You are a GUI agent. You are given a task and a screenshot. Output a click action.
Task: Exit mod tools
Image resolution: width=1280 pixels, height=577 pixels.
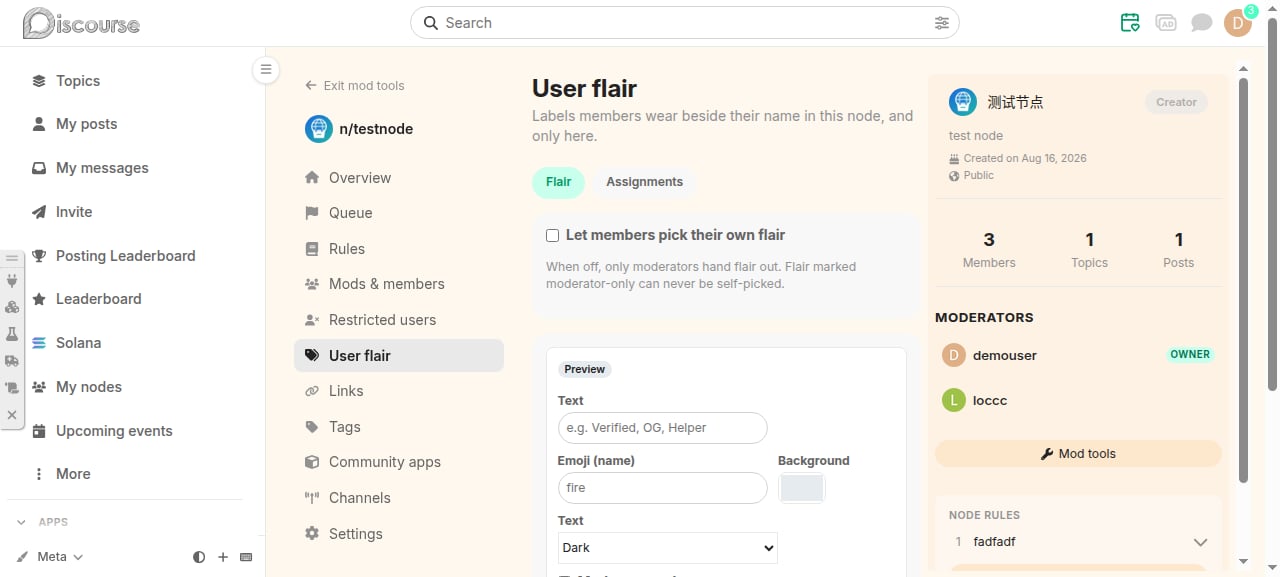(x=355, y=86)
